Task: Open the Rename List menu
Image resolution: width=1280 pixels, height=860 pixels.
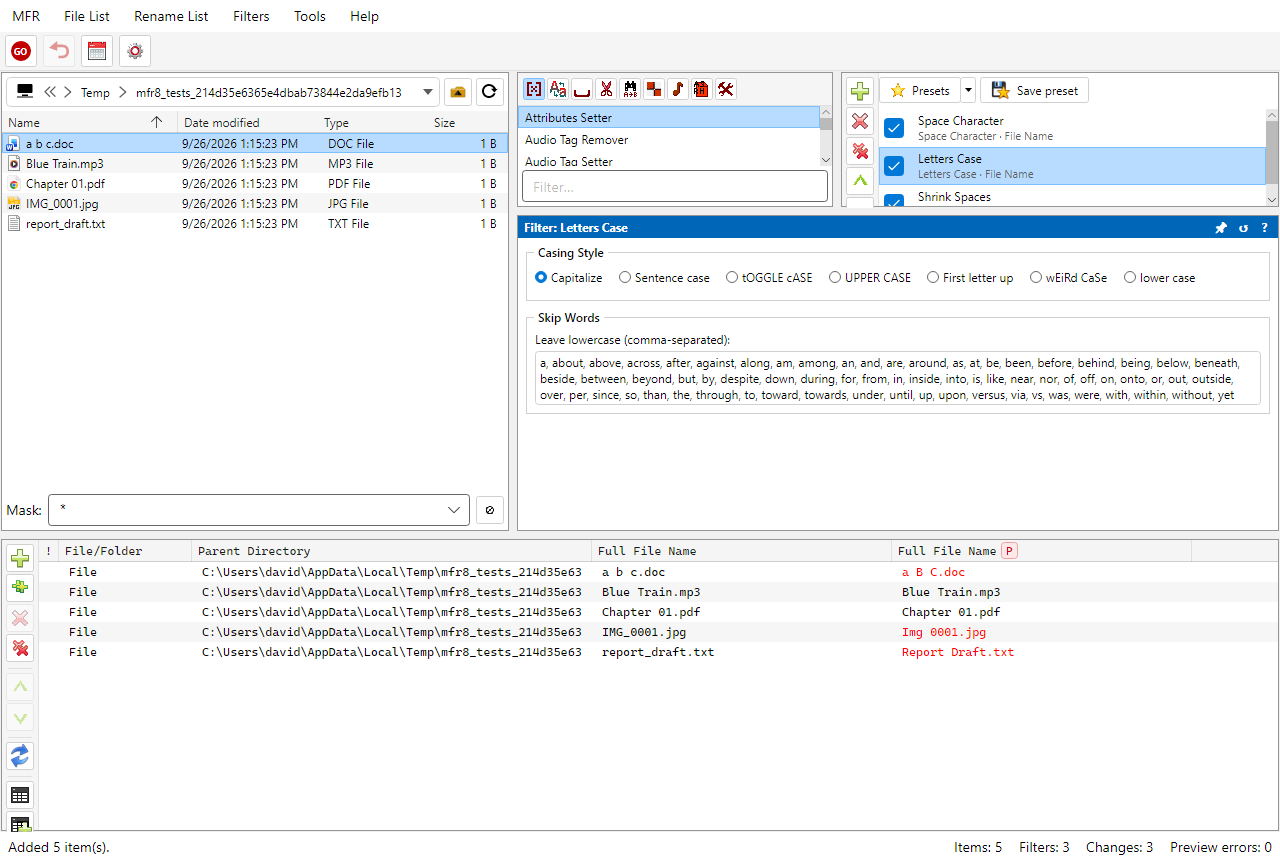Action: (171, 16)
